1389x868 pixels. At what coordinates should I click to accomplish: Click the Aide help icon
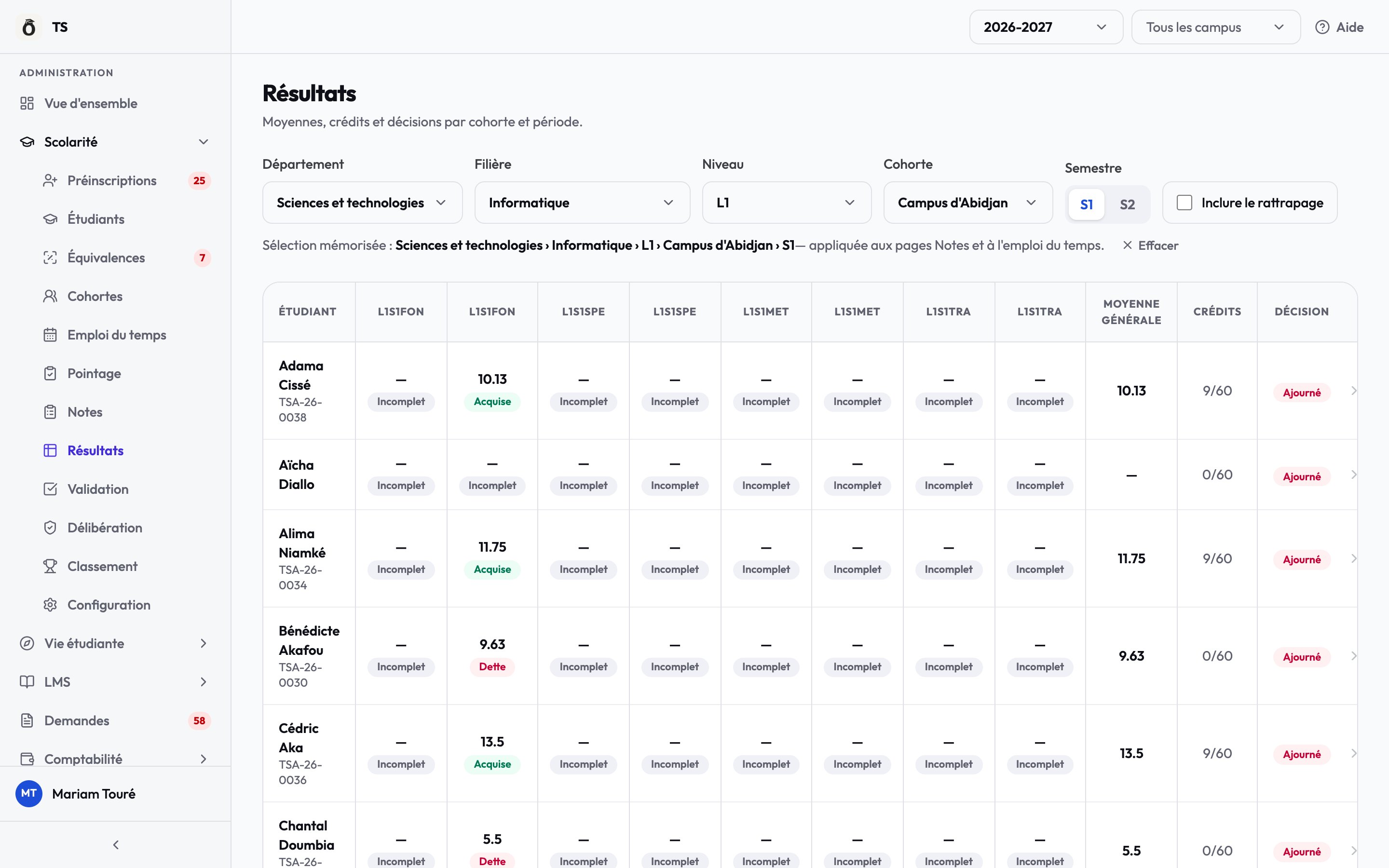coord(1322,27)
